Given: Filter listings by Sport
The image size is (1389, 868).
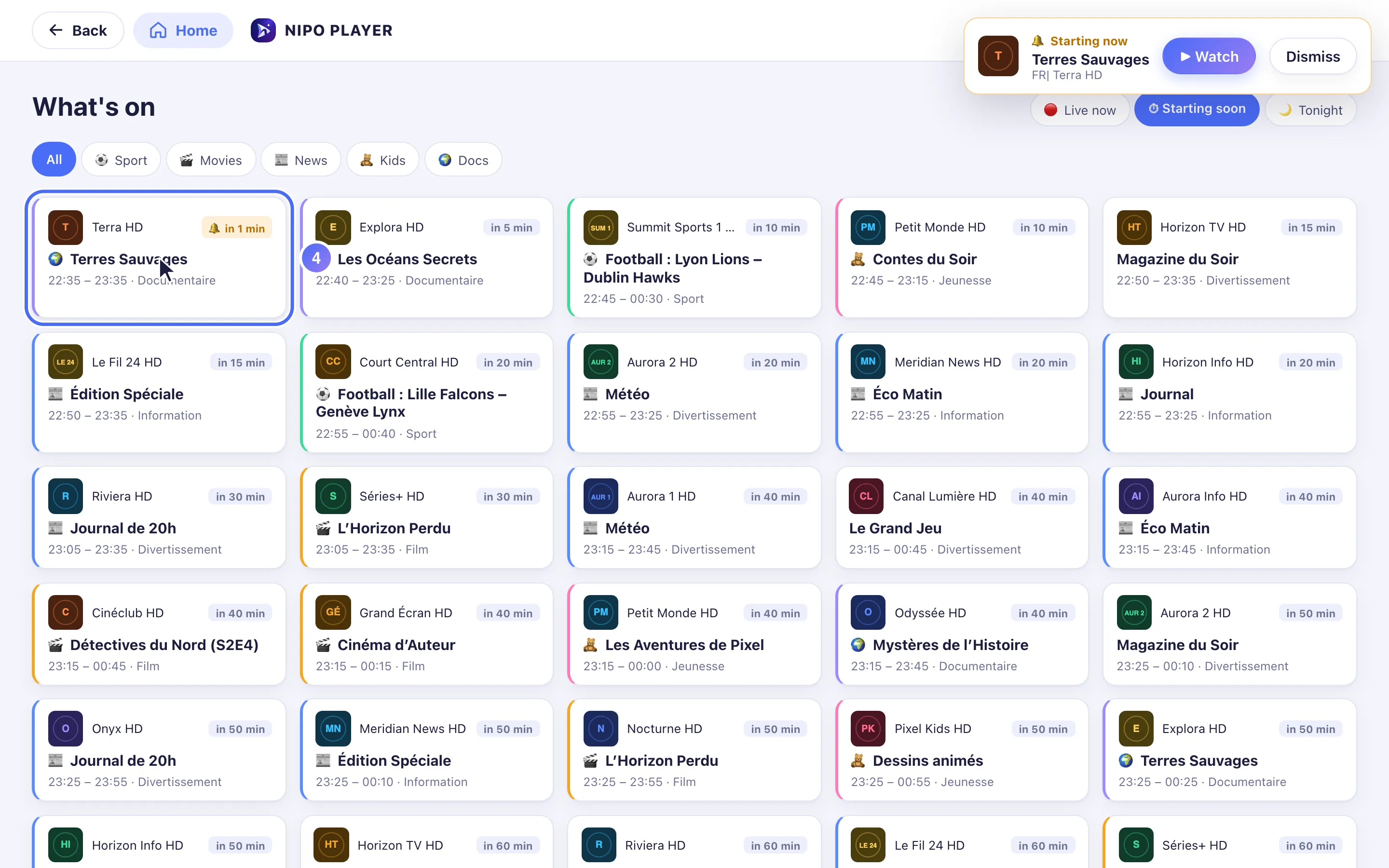Looking at the screenshot, I should [121, 160].
